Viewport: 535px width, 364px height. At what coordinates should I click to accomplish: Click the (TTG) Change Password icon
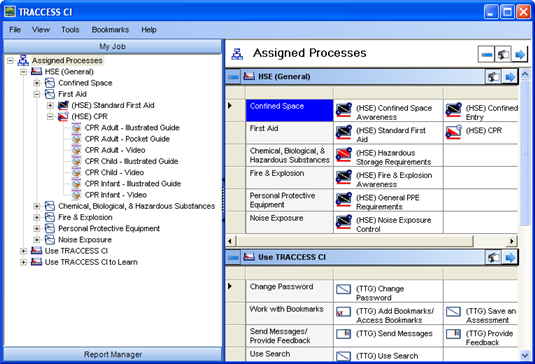coord(343,289)
